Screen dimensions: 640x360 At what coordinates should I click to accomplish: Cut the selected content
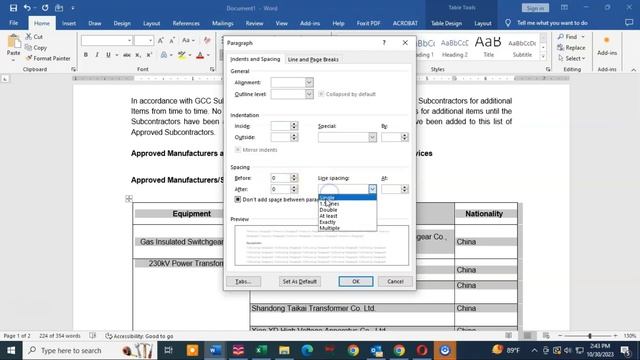point(34,37)
